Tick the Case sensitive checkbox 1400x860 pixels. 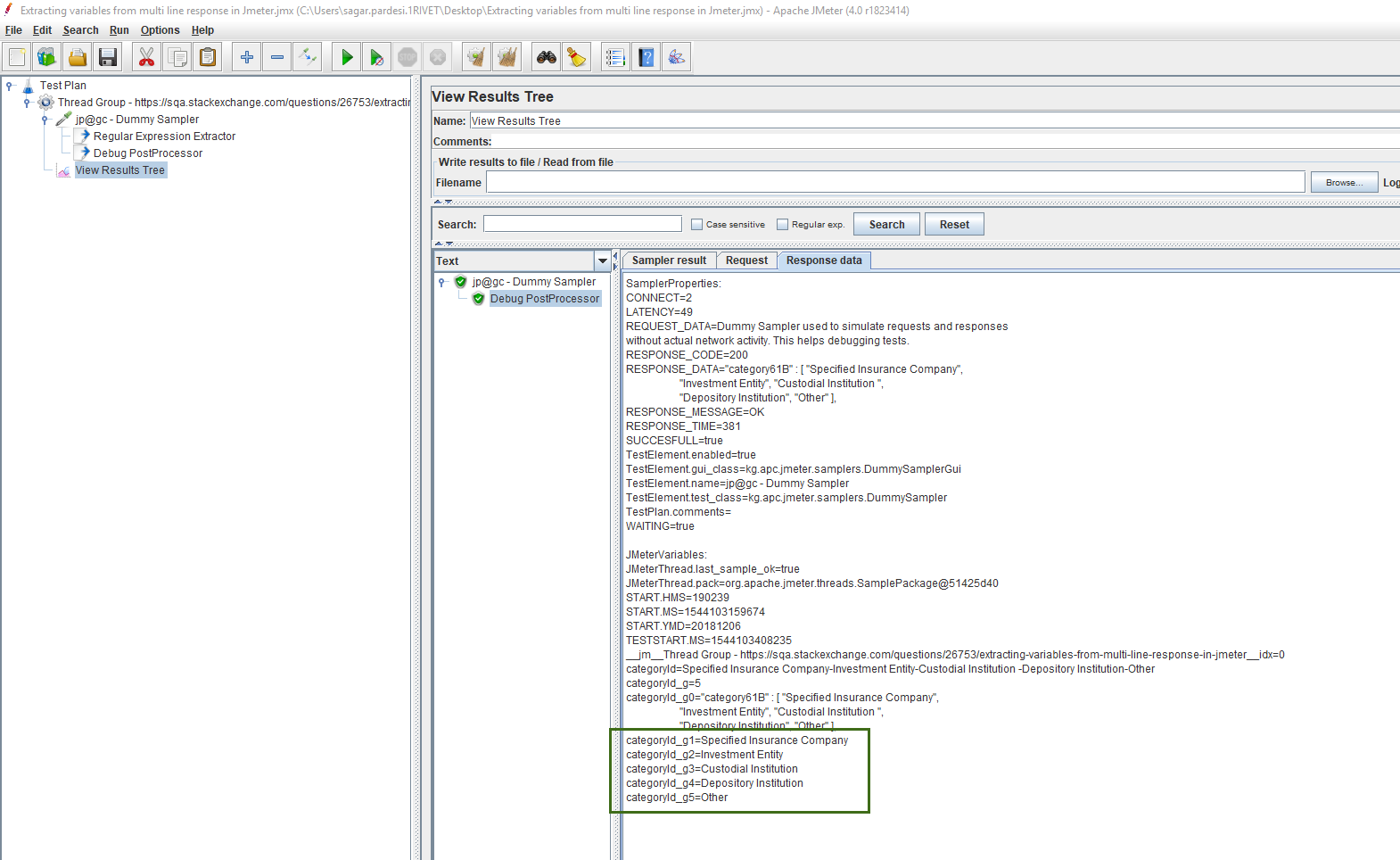(697, 225)
